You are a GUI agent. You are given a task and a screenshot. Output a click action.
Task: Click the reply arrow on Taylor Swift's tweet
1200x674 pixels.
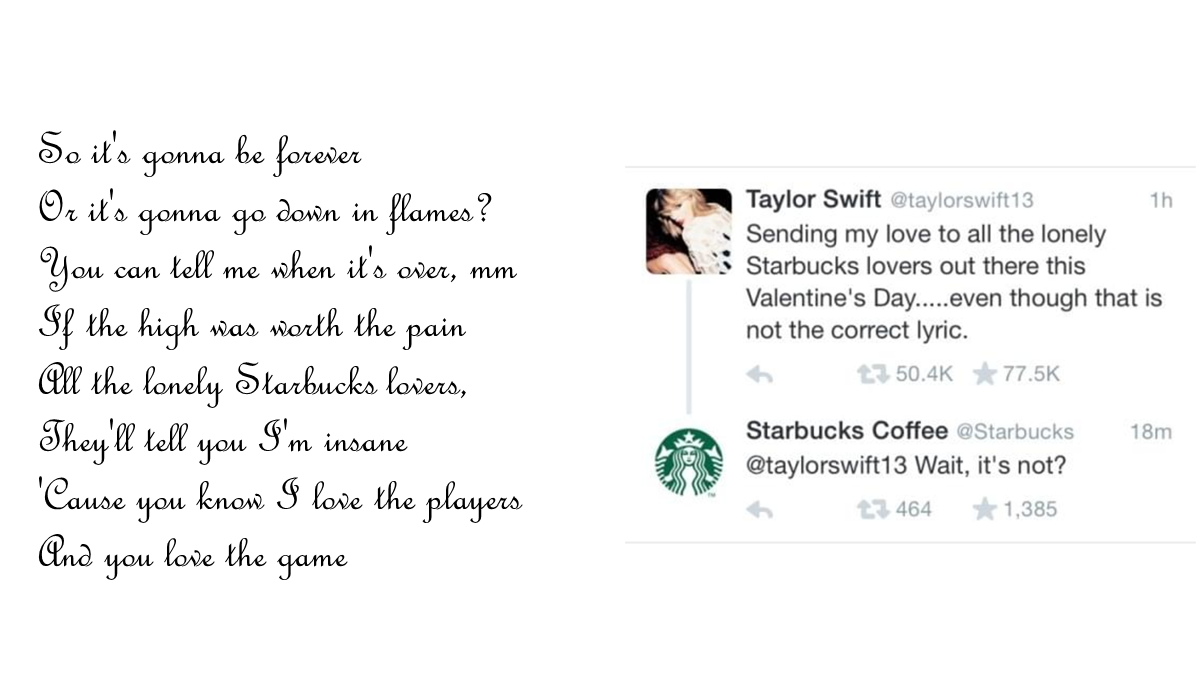(760, 374)
